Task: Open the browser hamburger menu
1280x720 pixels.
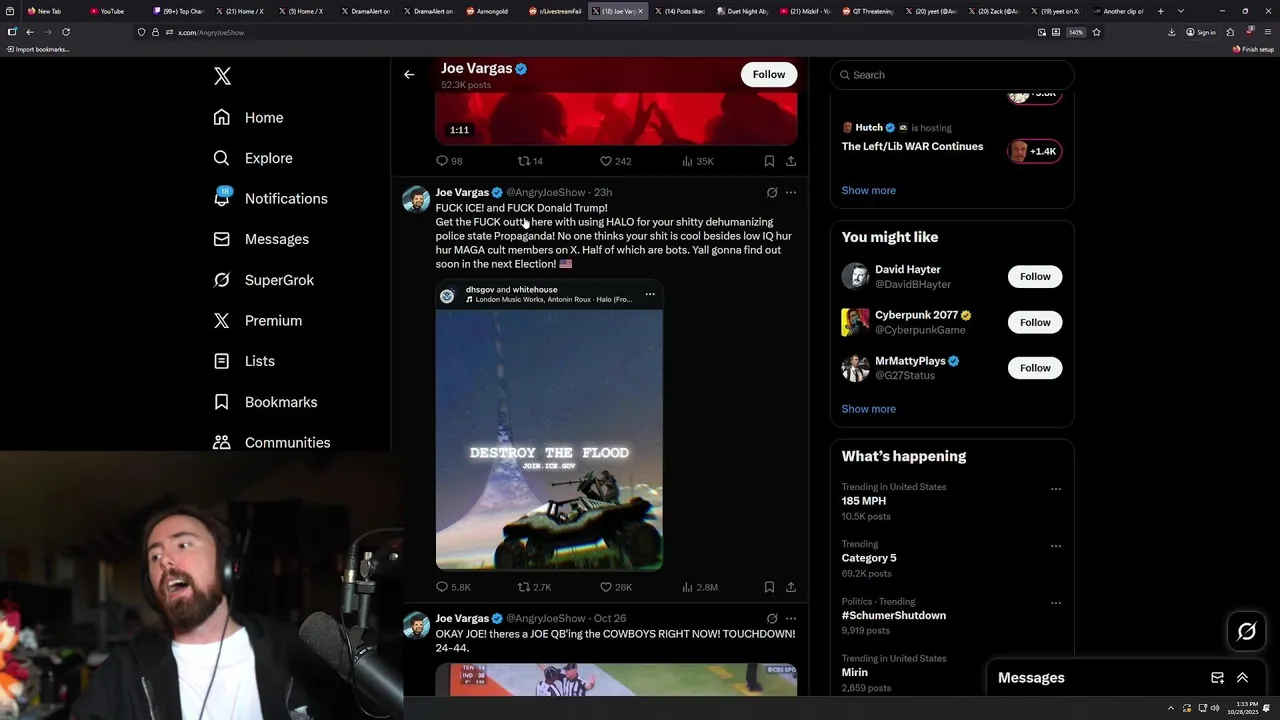Action: 1268,32
